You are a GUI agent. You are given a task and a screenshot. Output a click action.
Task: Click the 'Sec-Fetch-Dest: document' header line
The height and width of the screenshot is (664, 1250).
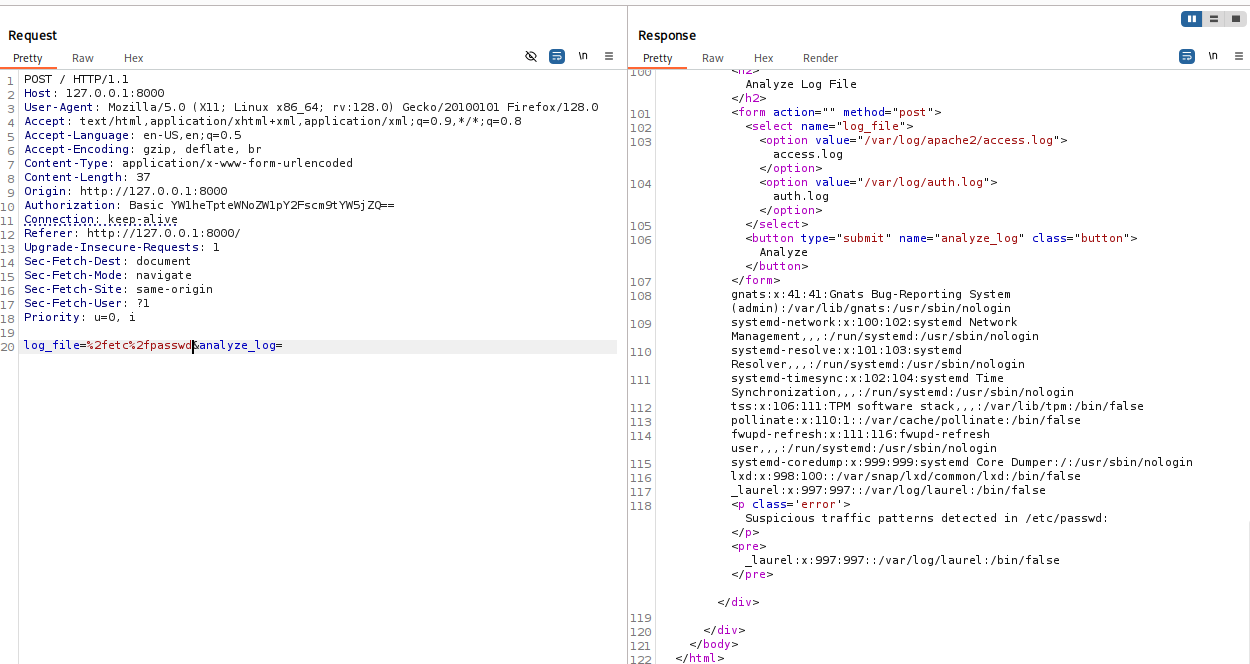[x=108, y=262]
